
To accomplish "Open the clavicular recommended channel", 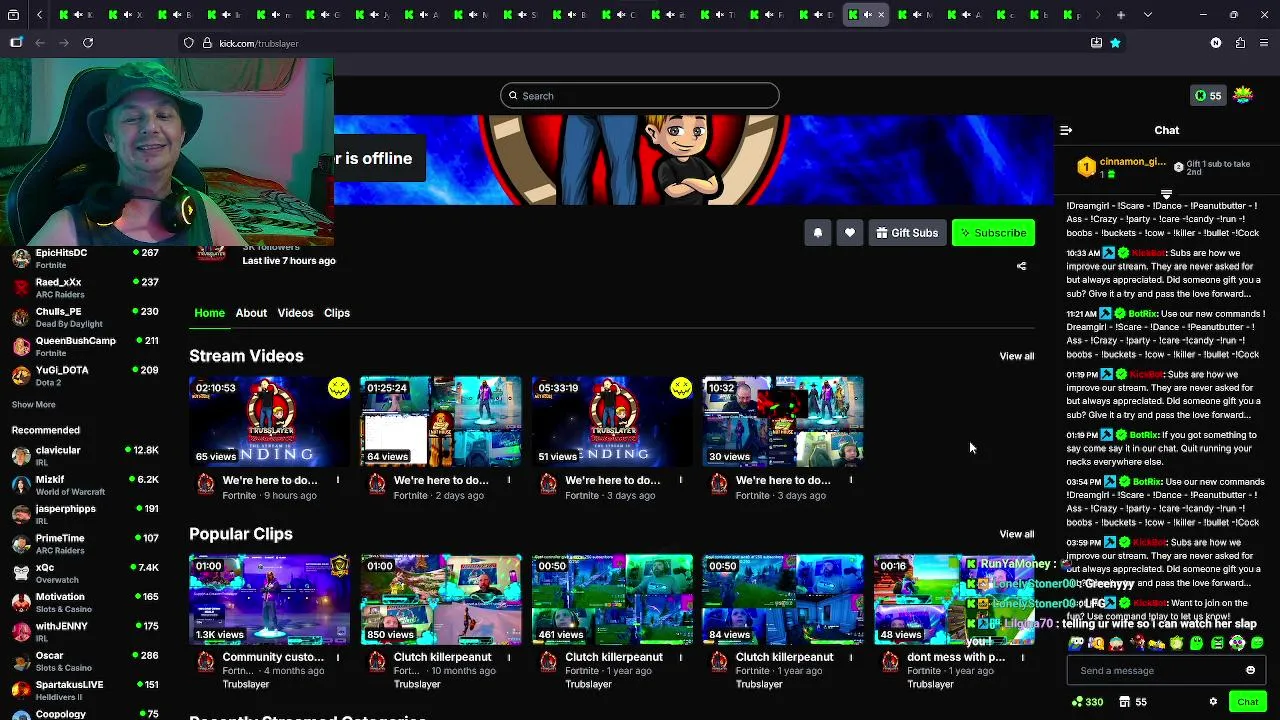I will (85, 456).
